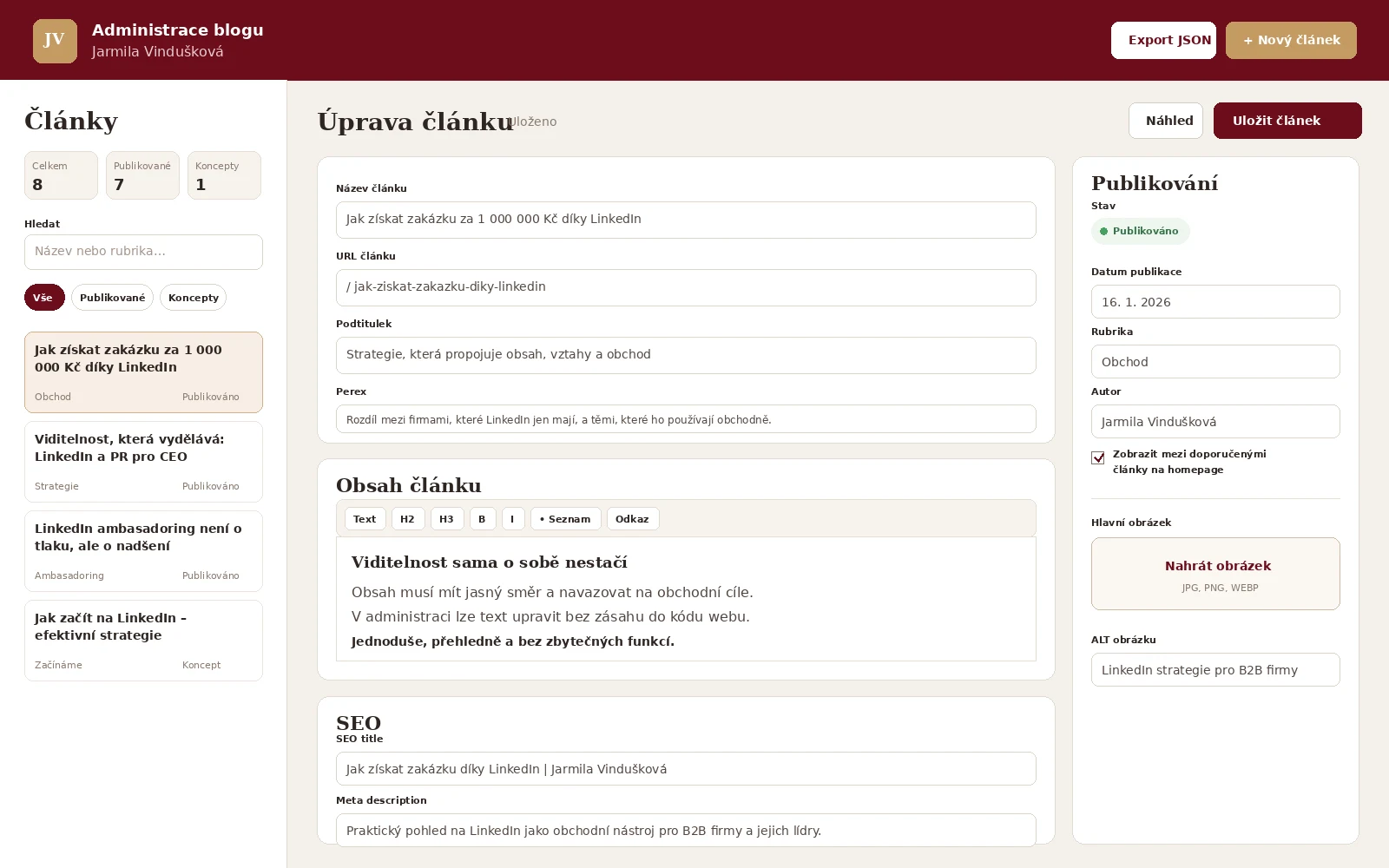The image size is (1389, 868).
Task: Focus the article search field
Action: [x=143, y=252]
